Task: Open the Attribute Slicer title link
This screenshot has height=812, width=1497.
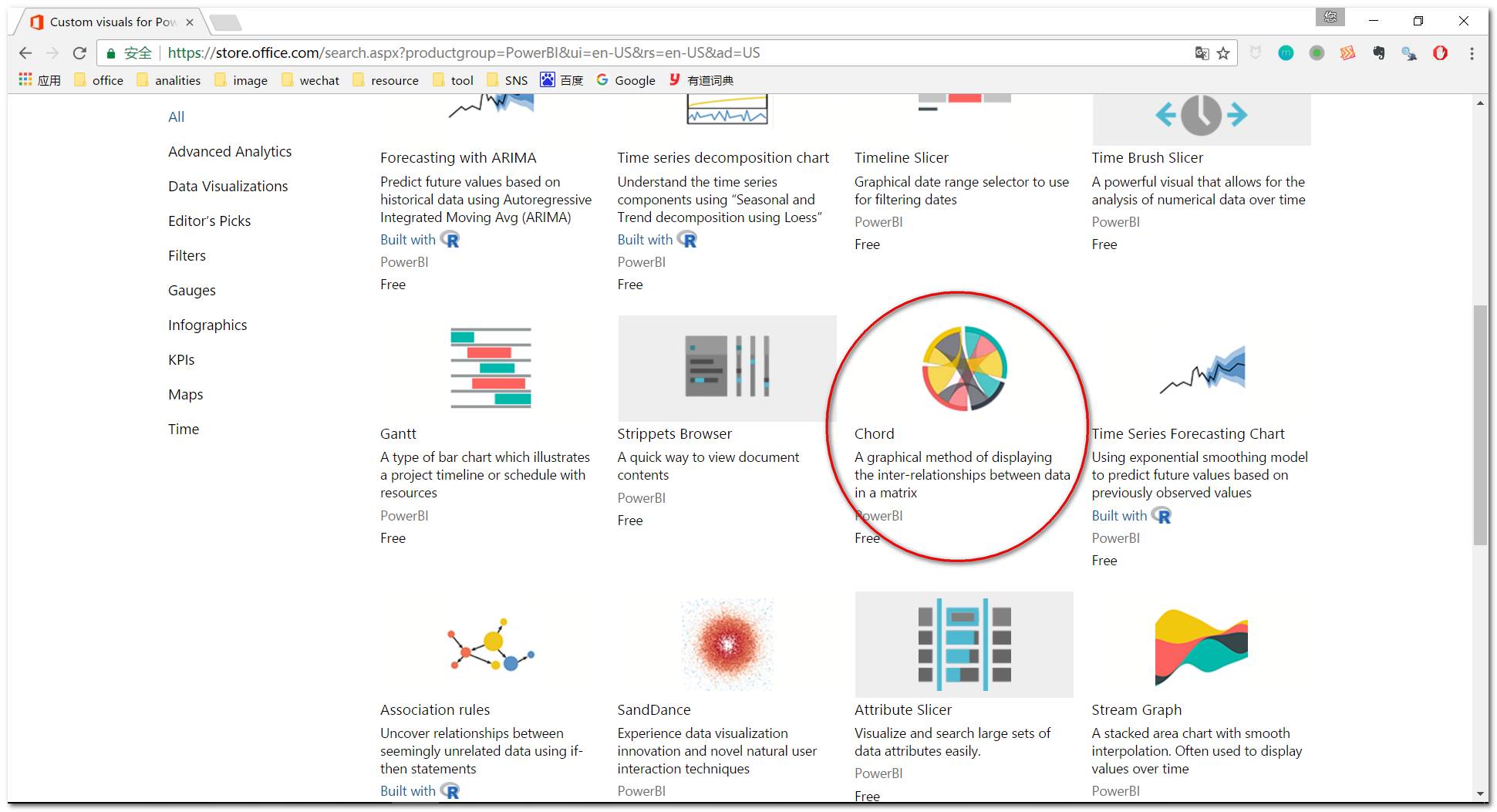Action: pyautogui.click(x=903, y=710)
